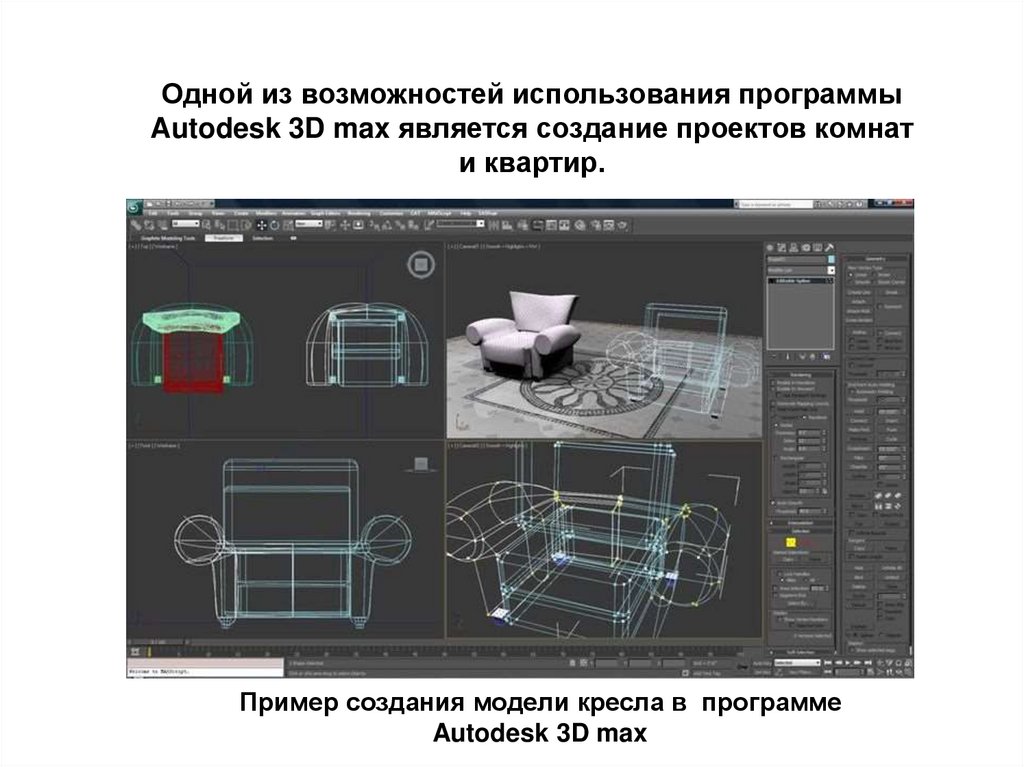Click the time slider on the timeline
This screenshot has width=1024, height=767.
[x=159, y=642]
